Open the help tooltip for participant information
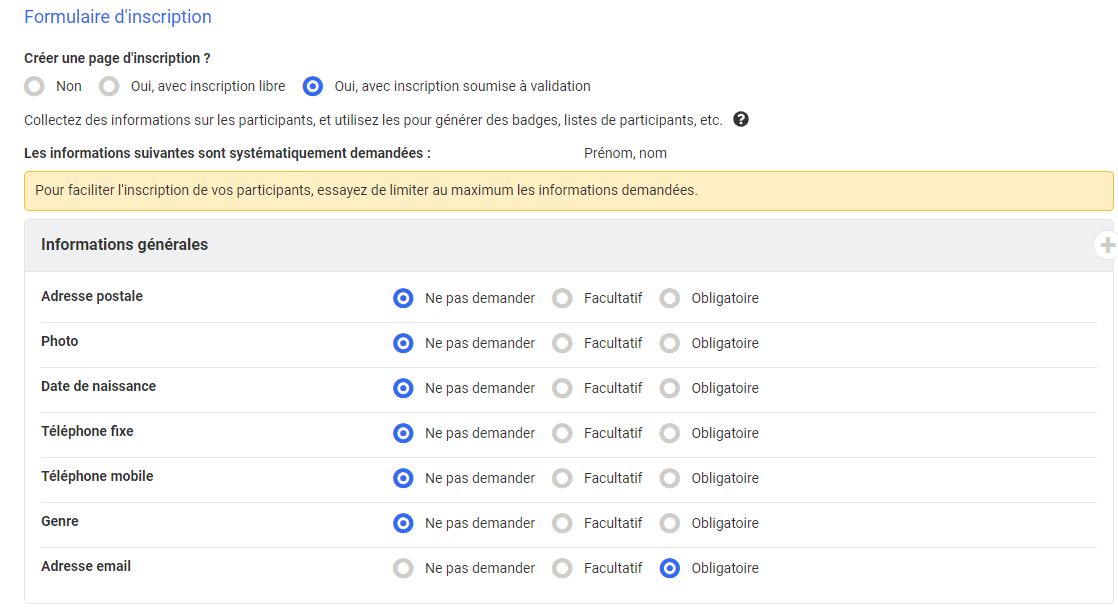1118x612 pixels. click(x=740, y=119)
